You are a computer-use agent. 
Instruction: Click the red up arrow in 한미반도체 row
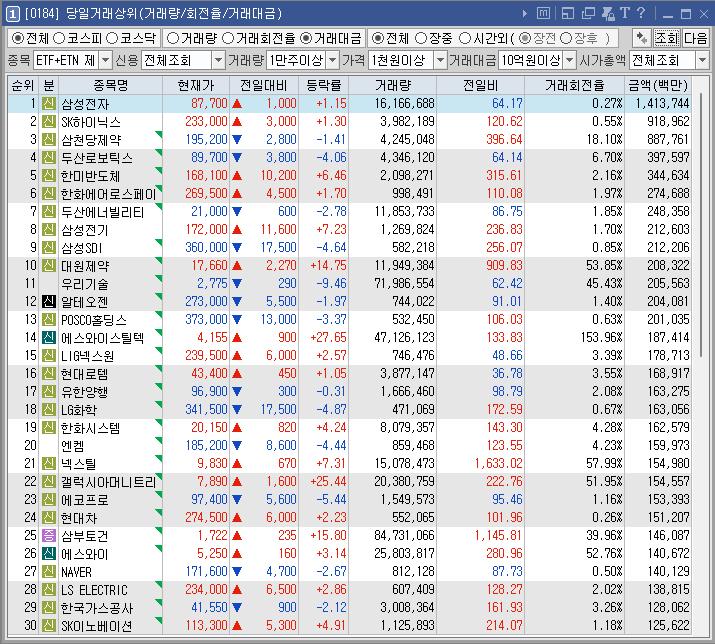coord(237,176)
